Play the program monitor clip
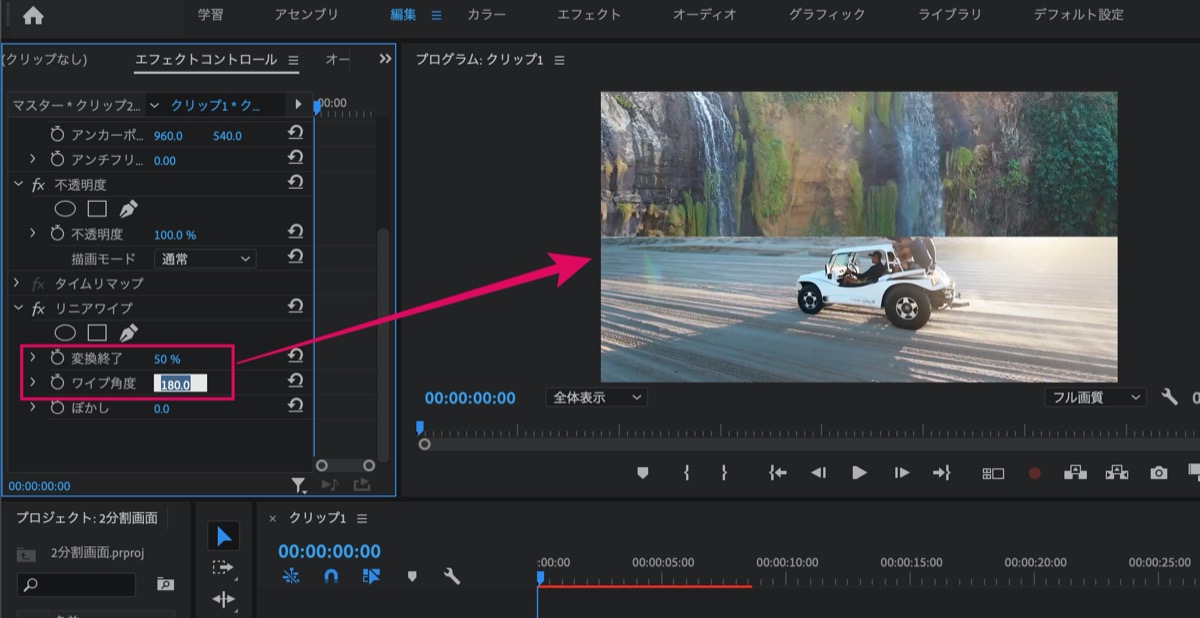The width and height of the screenshot is (1200, 618). (x=859, y=473)
